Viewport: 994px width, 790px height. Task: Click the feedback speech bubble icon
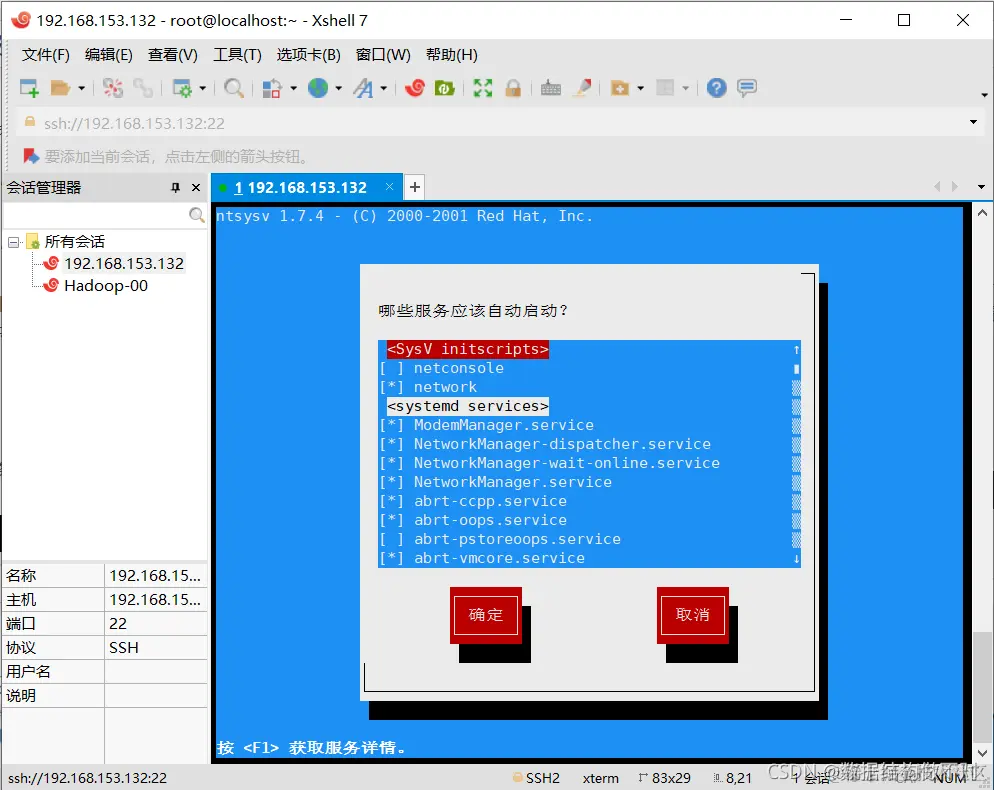click(747, 87)
